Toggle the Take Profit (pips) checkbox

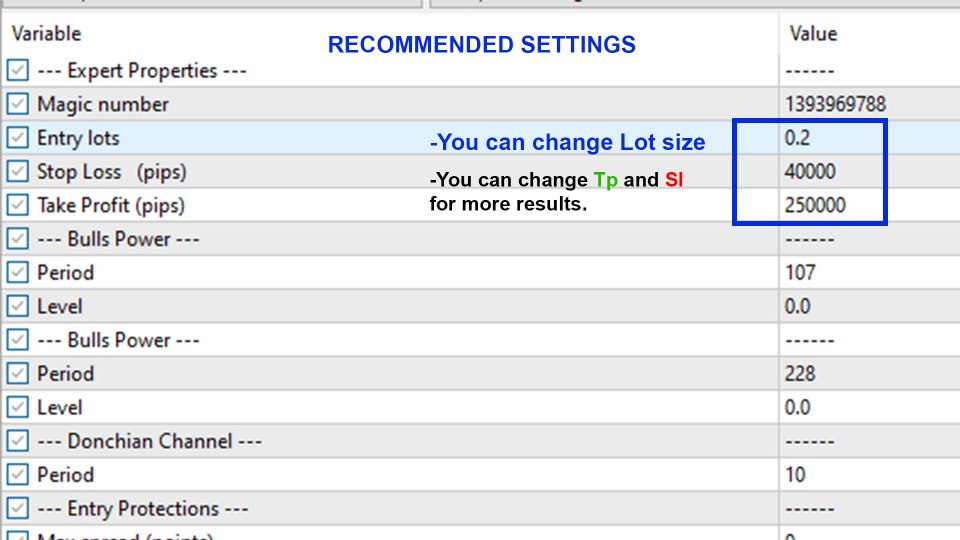pyautogui.click(x=17, y=205)
